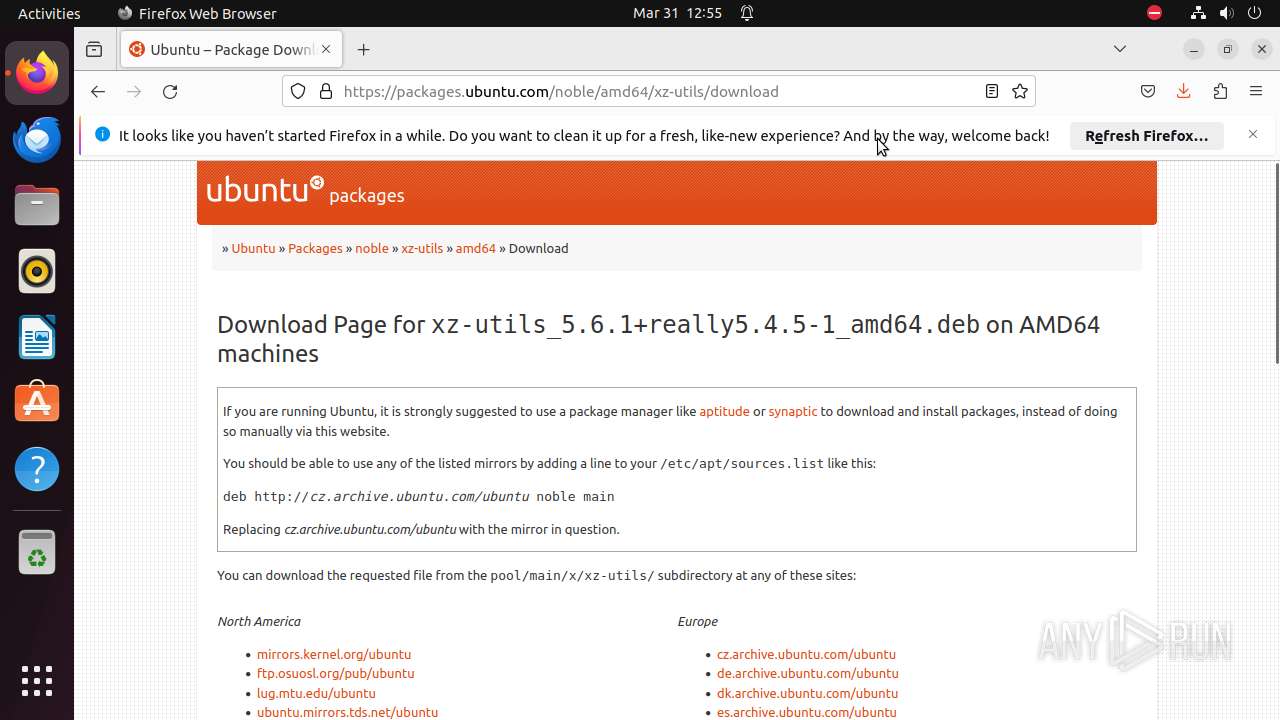Image resolution: width=1280 pixels, height=720 pixels.
Task: Reload the current page
Action: [x=170, y=91]
